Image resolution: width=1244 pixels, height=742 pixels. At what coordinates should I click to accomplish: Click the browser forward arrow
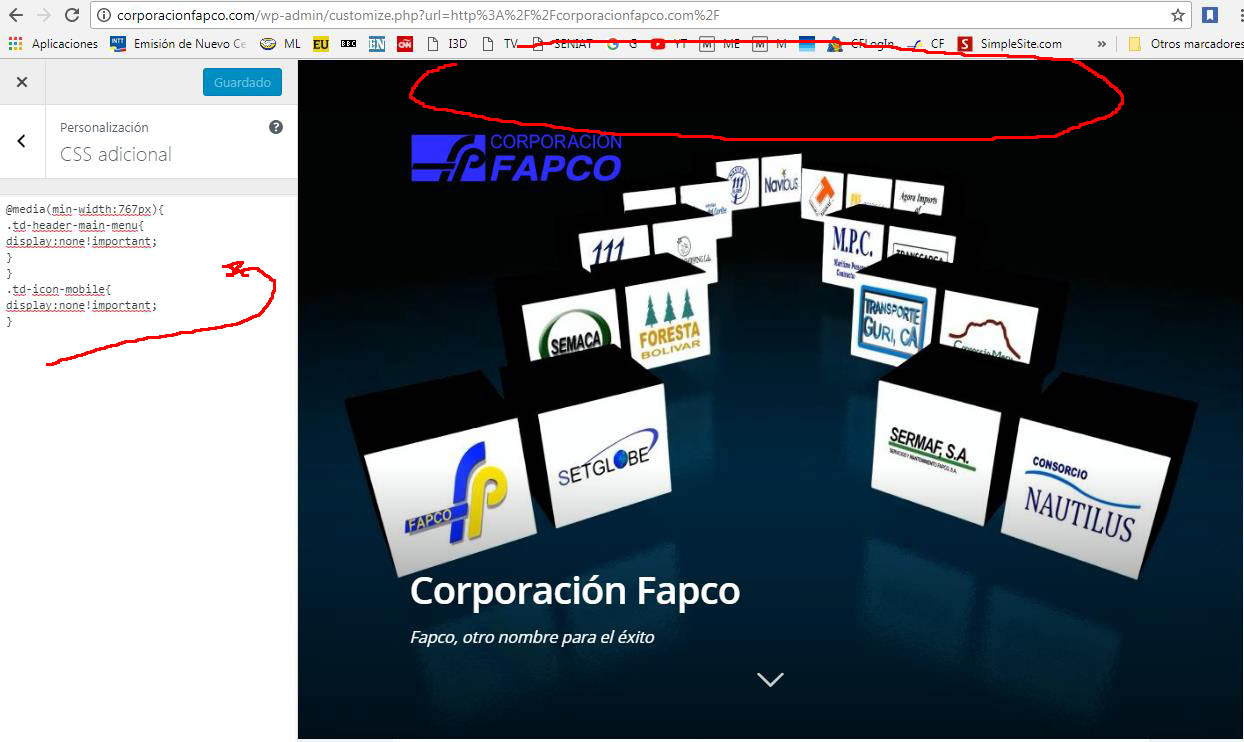[43, 15]
